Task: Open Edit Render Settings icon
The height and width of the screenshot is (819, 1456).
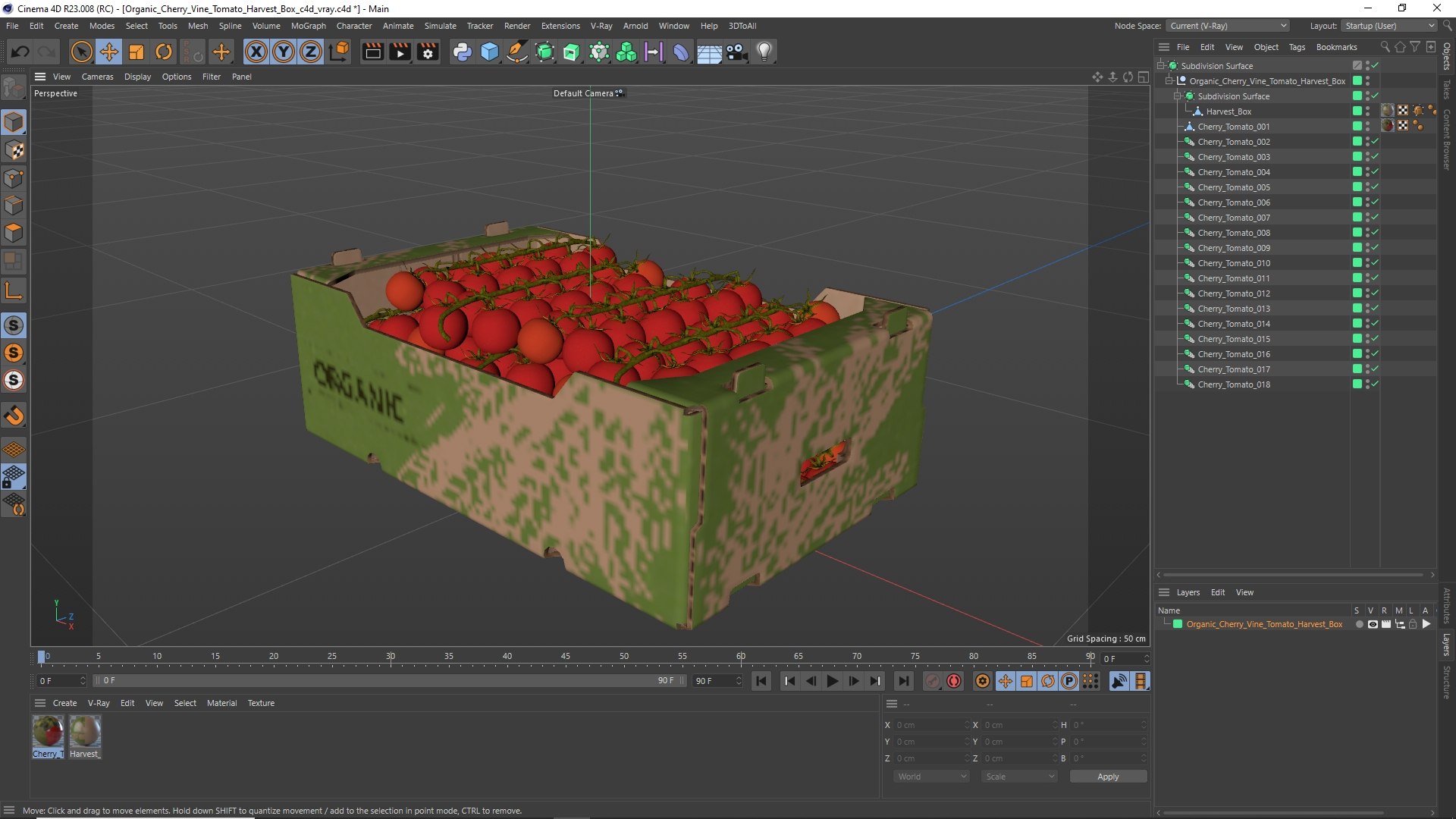Action: click(x=428, y=52)
